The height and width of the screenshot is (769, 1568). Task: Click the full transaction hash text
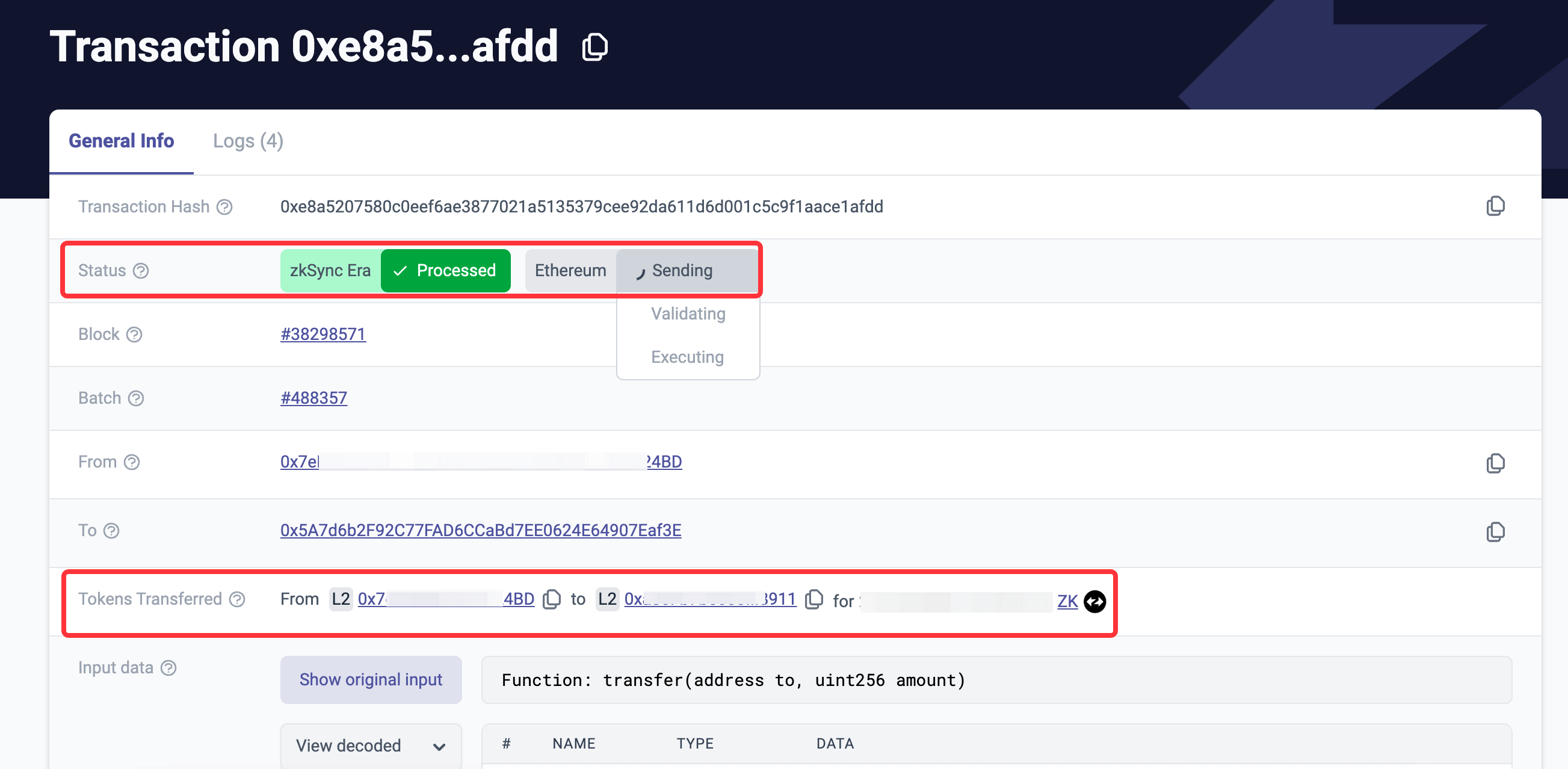[581, 207]
